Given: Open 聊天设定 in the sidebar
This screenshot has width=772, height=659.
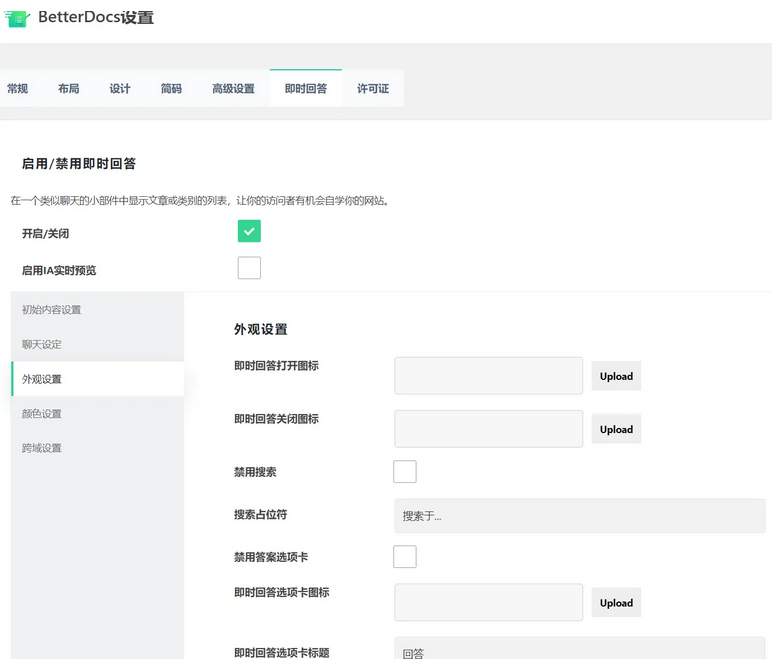Looking at the screenshot, I should (97, 344).
